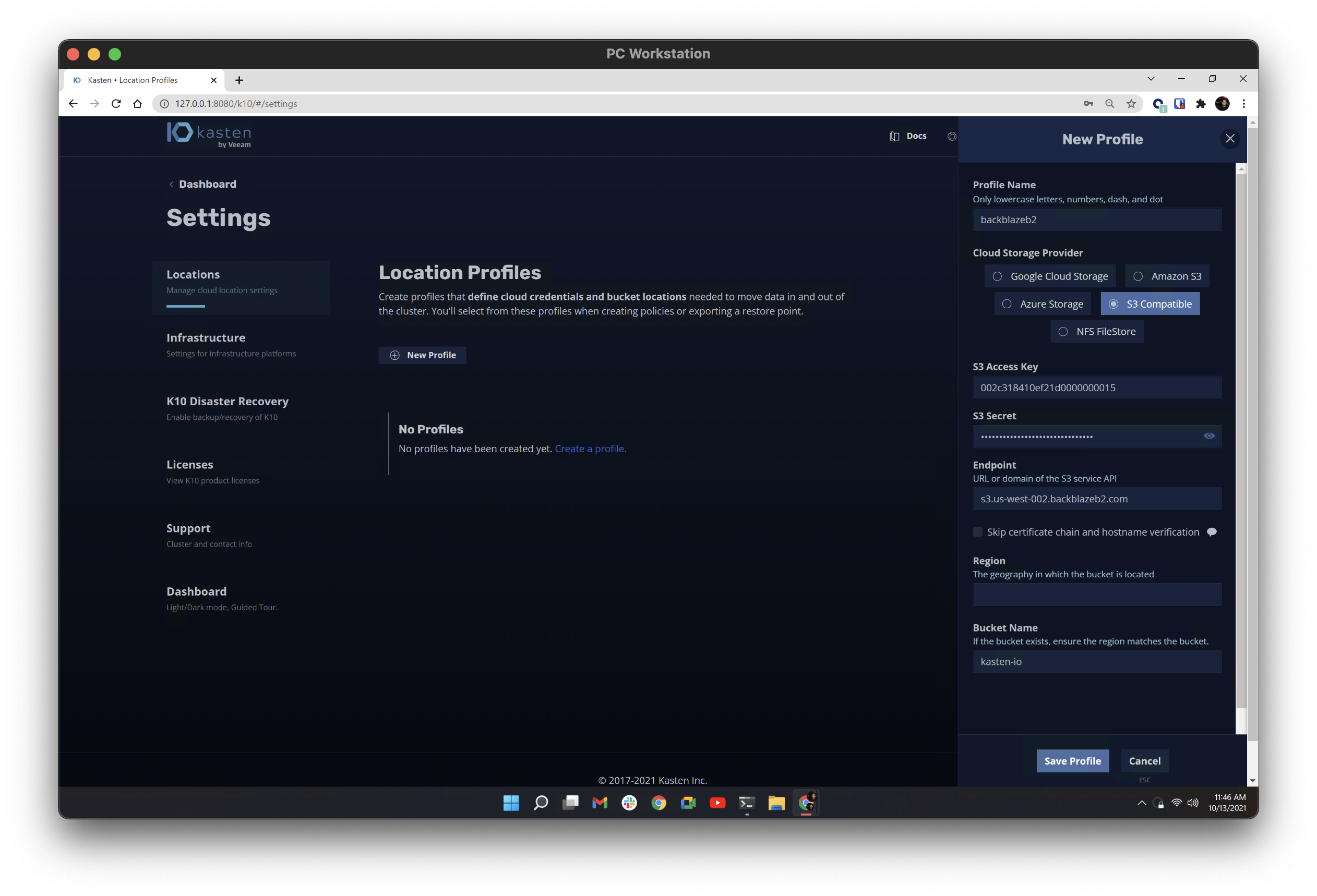Close the Kasten Location Profiles tab
Viewport: 1317px width, 896px height.
click(213, 80)
